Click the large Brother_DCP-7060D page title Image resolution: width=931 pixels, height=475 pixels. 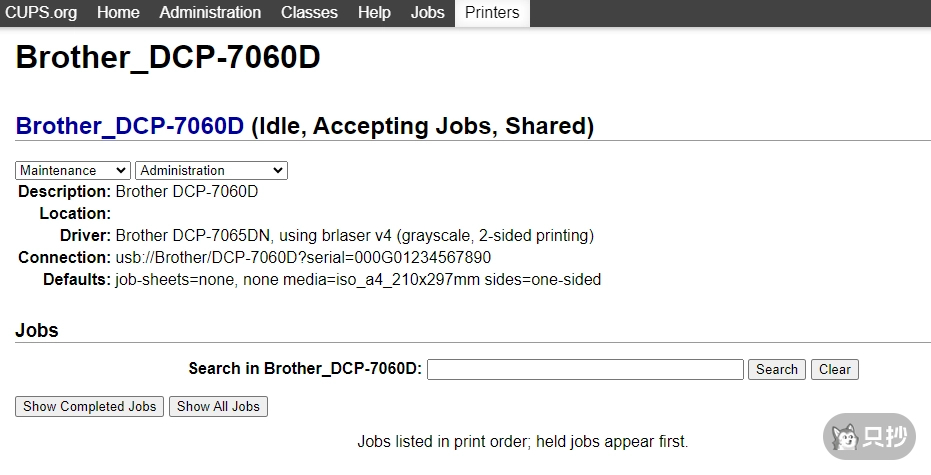tap(168, 57)
